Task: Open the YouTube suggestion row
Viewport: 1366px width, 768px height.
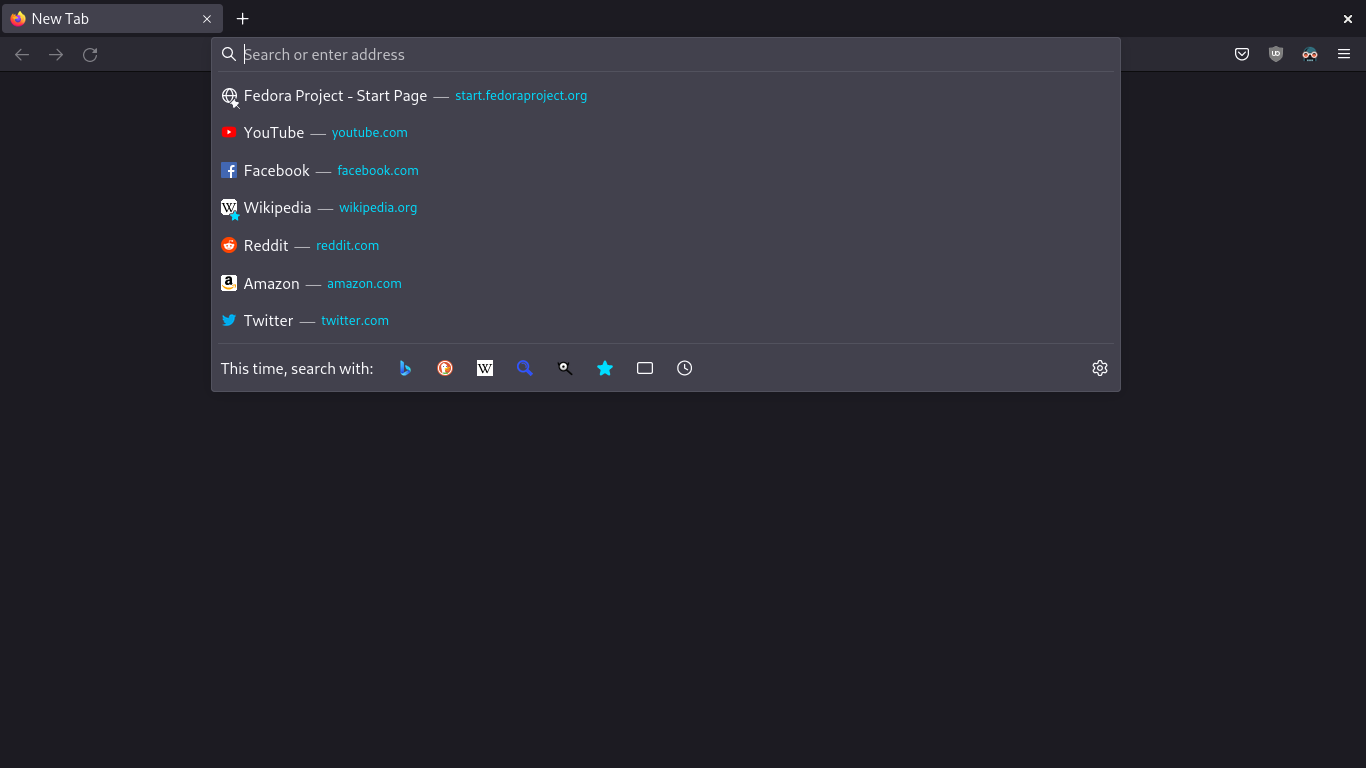Action: [x=665, y=133]
